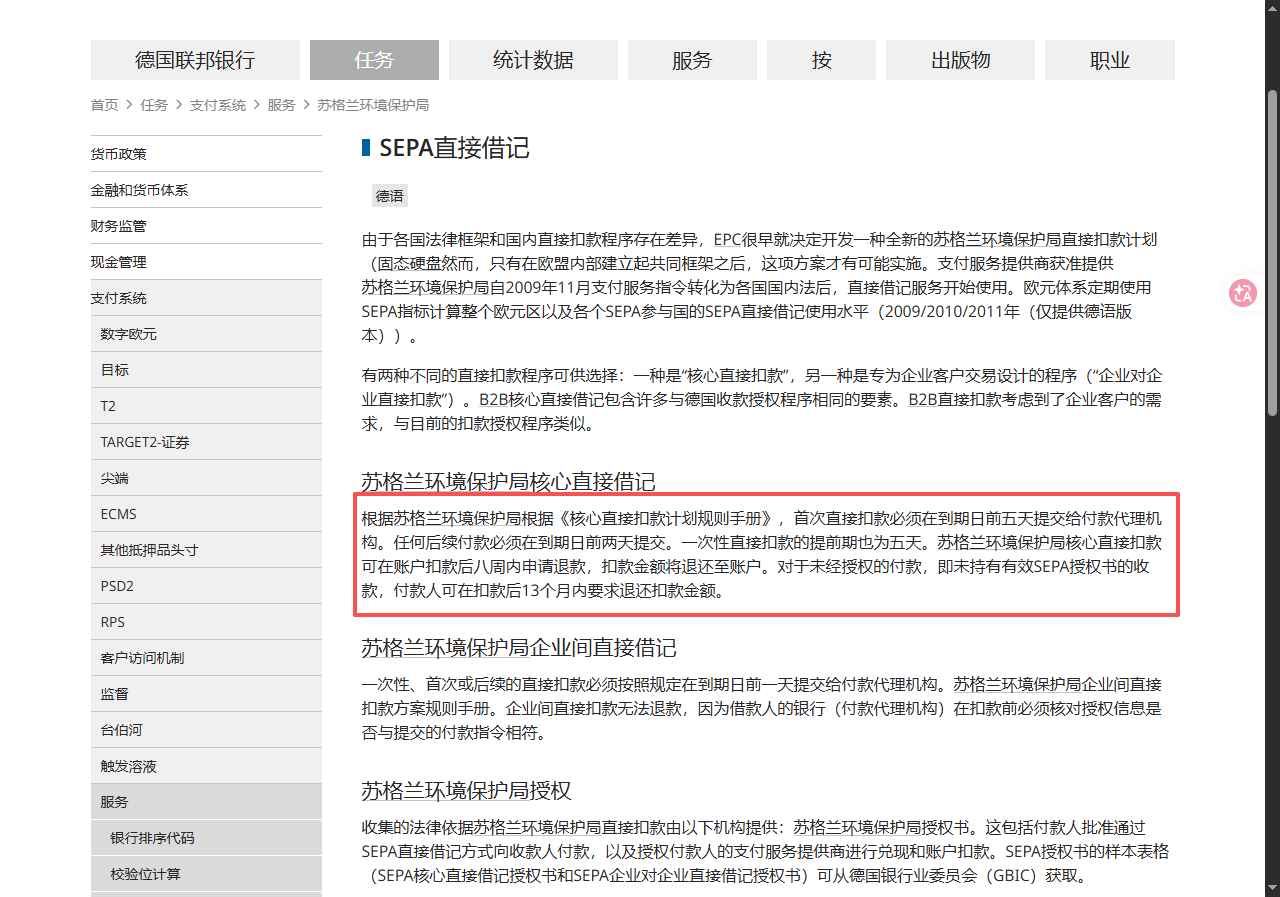Click the 苏格兰环境保护局核心直接借记 heading
This screenshot has width=1280, height=897.
[x=508, y=482]
